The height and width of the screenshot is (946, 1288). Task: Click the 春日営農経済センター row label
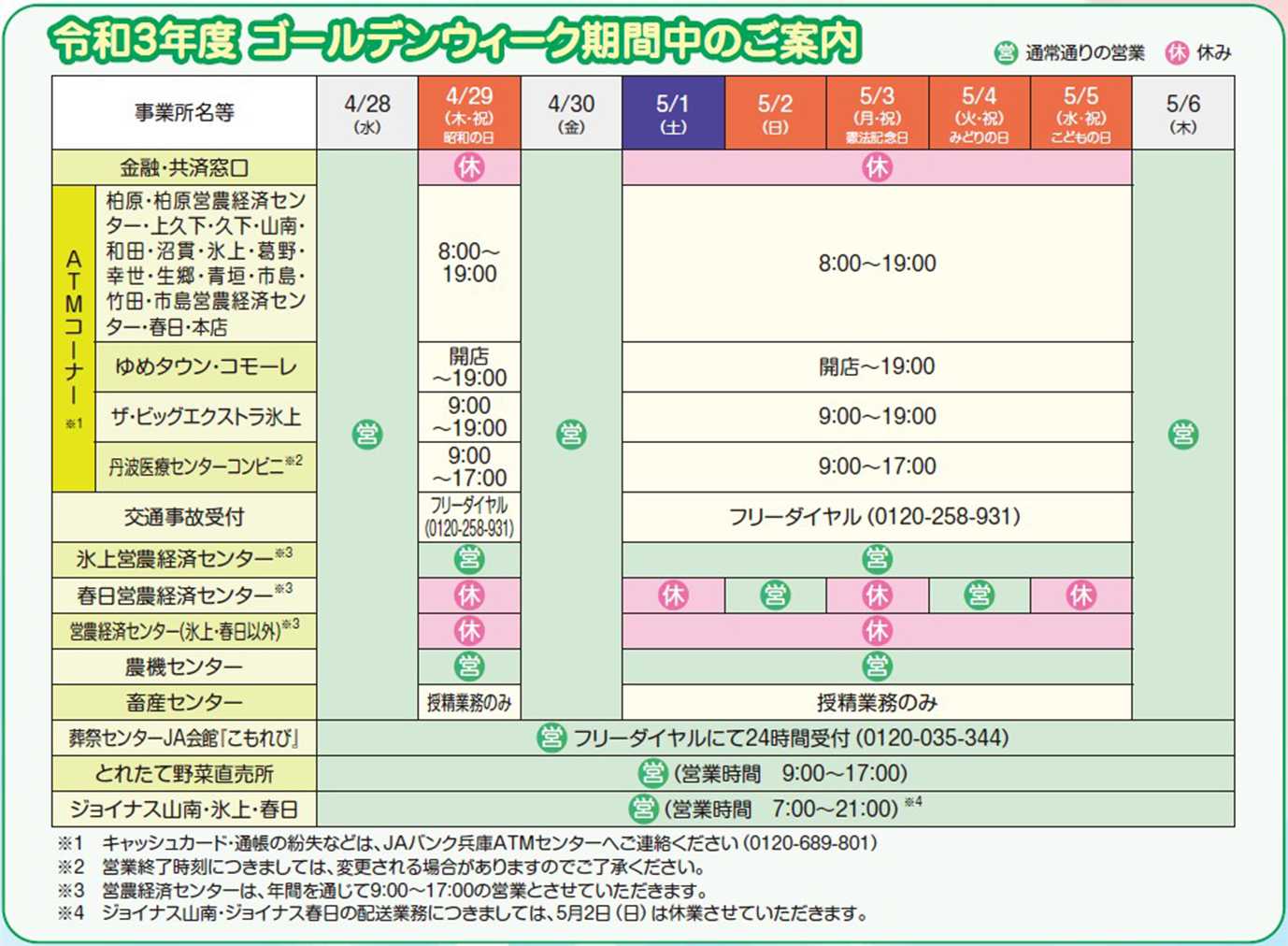click(x=184, y=595)
